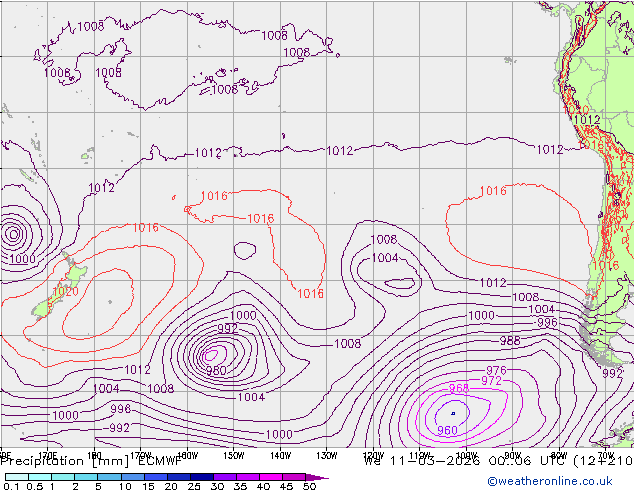Click the '140W' longitude axis label
634x490 pixels.
click(280, 456)
